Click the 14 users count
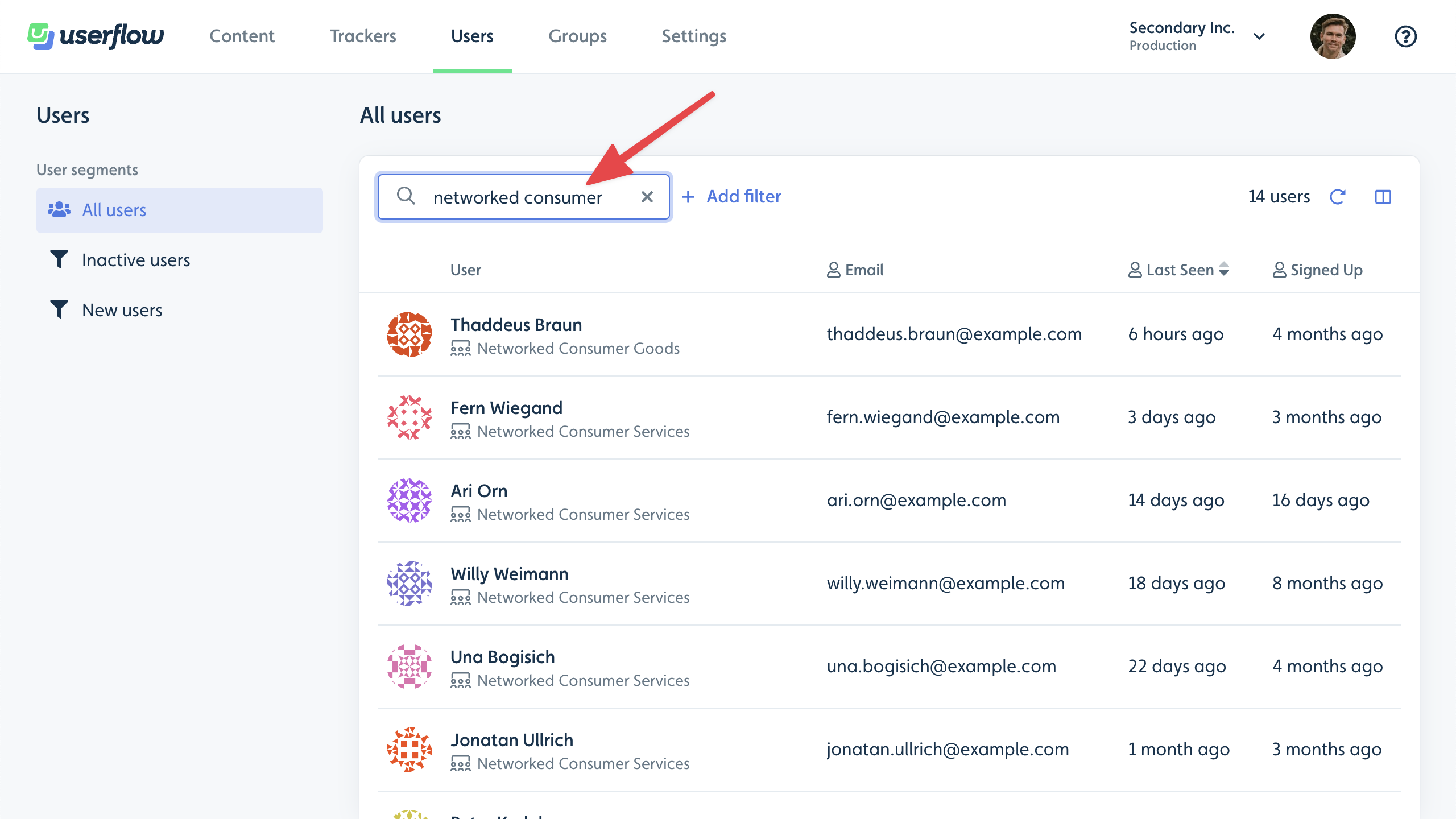The height and width of the screenshot is (819, 1456). point(1279,197)
